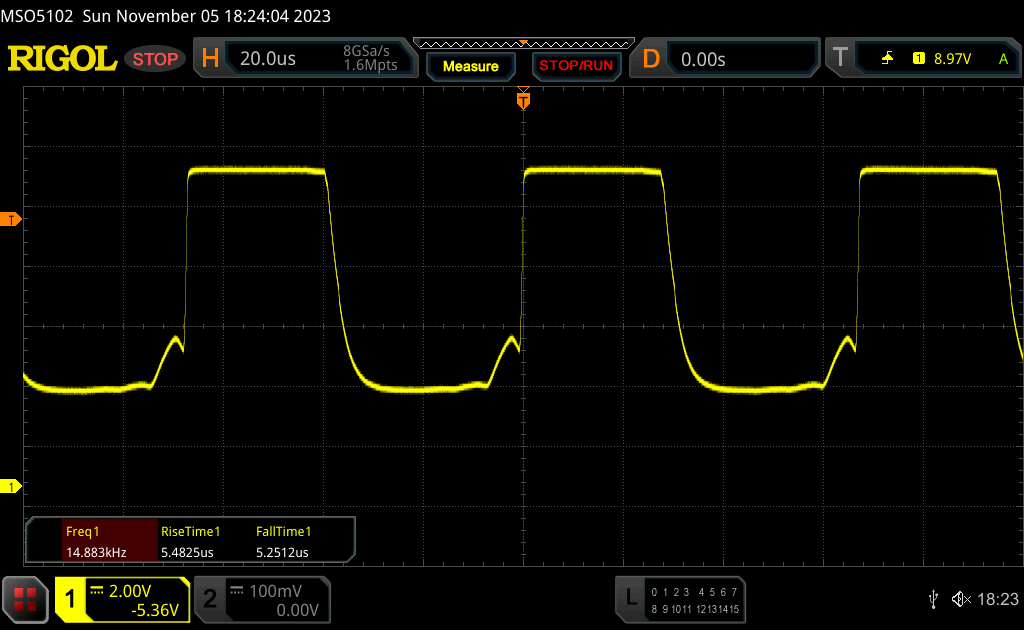Open the delay D 0.00s setting

point(725,59)
